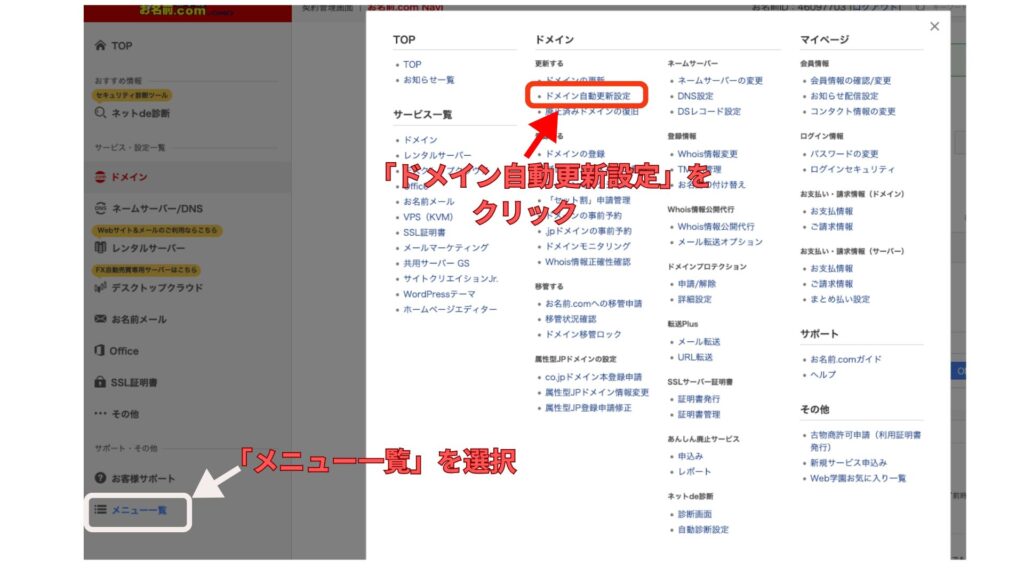1024x576 pixels.
Task: Click お名前.comガイド support link
Action: [x=845, y=359]
